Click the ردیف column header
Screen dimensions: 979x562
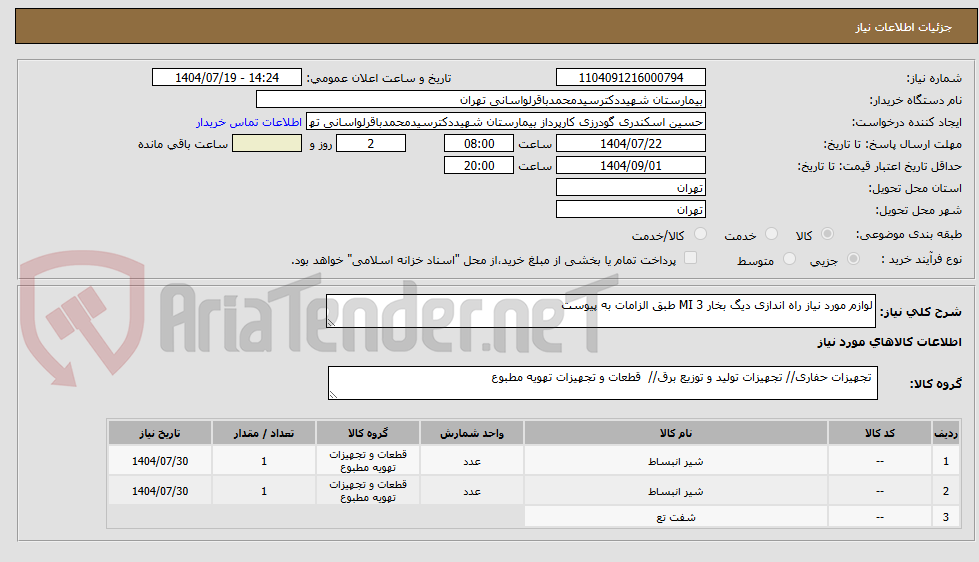coord(945,433)
